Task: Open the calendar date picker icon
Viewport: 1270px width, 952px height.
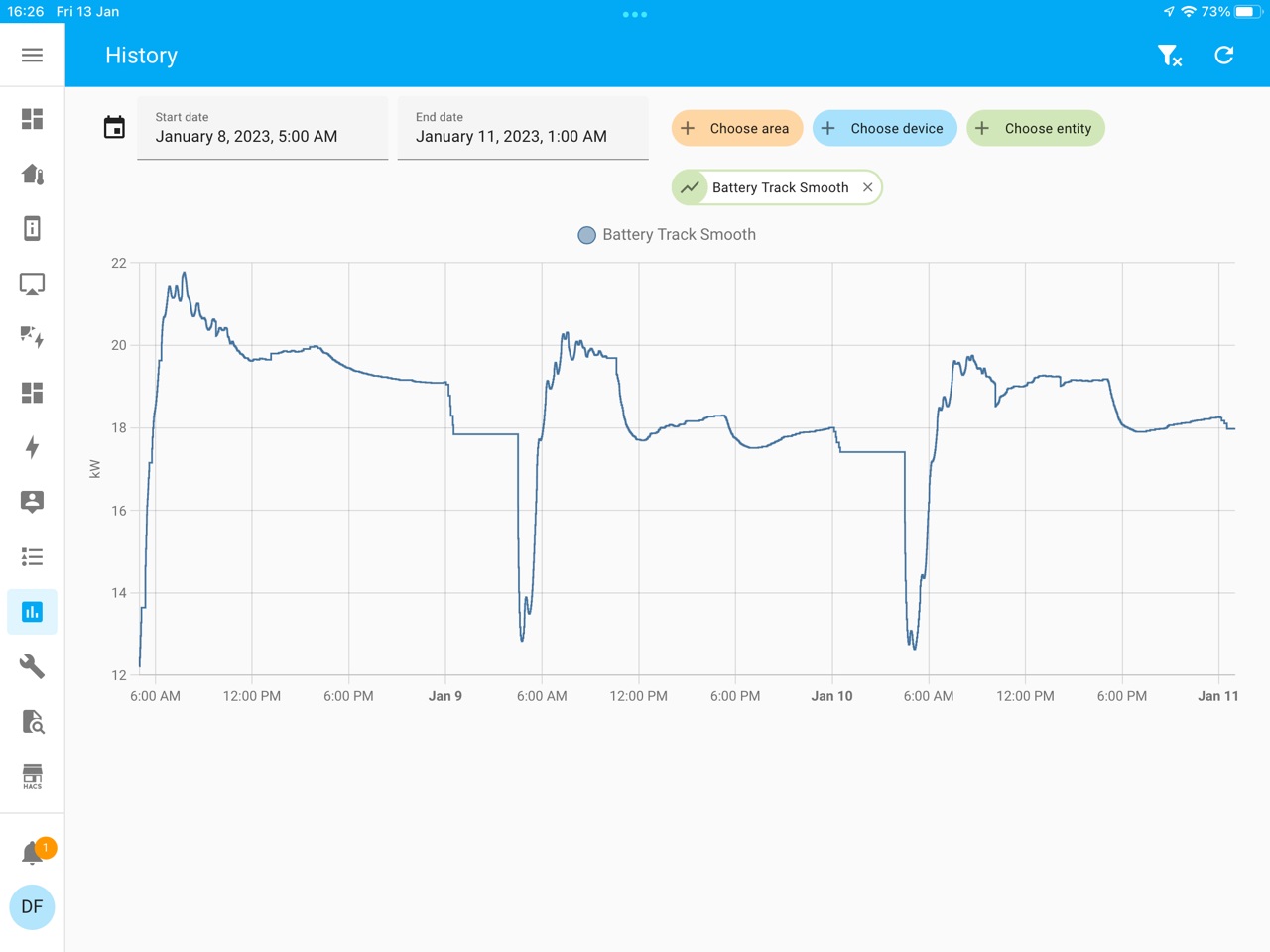Action: [114, 128]
